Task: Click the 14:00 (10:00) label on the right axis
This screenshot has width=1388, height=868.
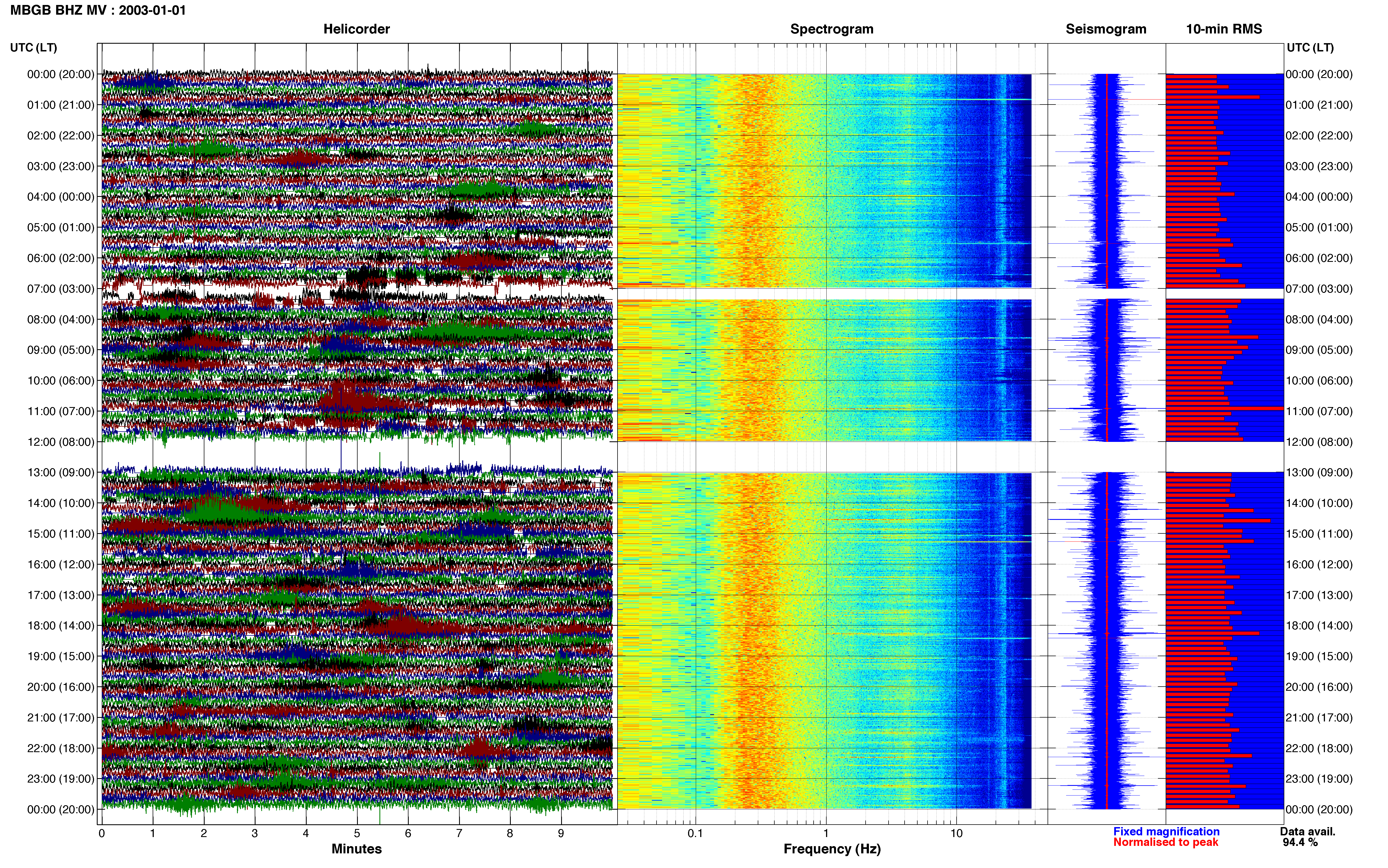Action: 1319,504
